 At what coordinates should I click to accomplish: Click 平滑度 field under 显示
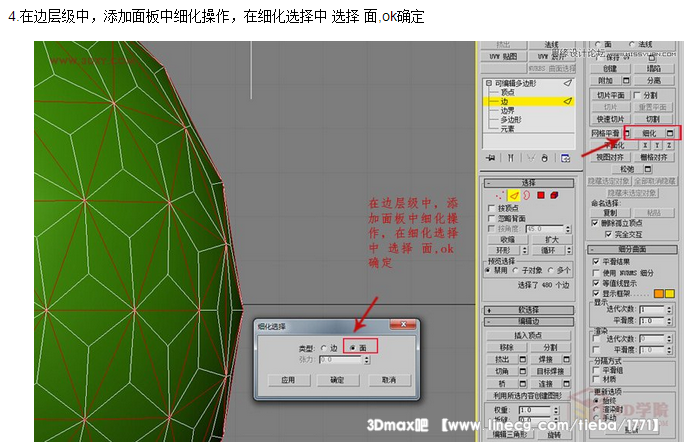coord(652,321)
